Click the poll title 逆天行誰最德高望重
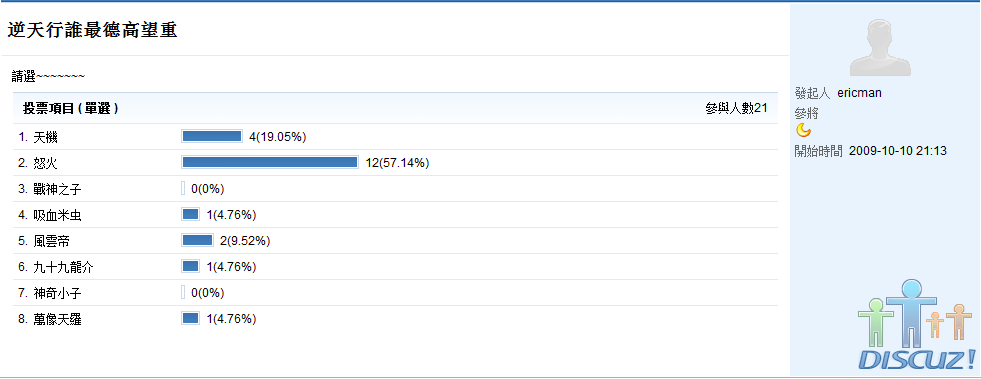Screen dimensions: 981x379 point(92,30)
